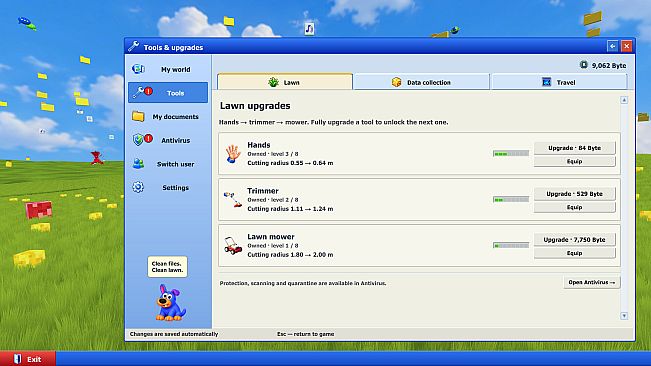
Task: Open My documents in the sidebar
Action: click(x=168, y=117)
